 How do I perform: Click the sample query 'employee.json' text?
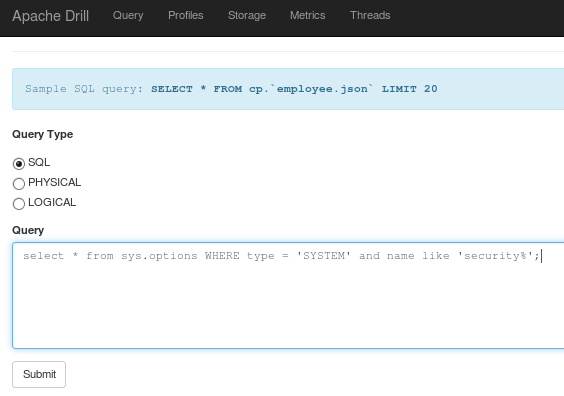point(322,89)
